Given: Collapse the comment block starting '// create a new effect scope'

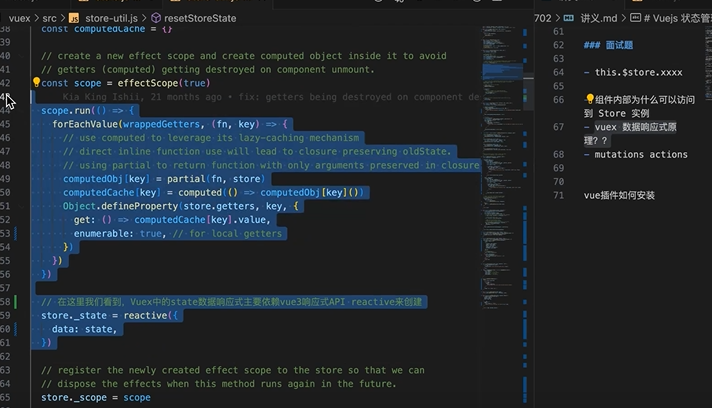Looking at the screenshot, I should (x=21, y=56).
